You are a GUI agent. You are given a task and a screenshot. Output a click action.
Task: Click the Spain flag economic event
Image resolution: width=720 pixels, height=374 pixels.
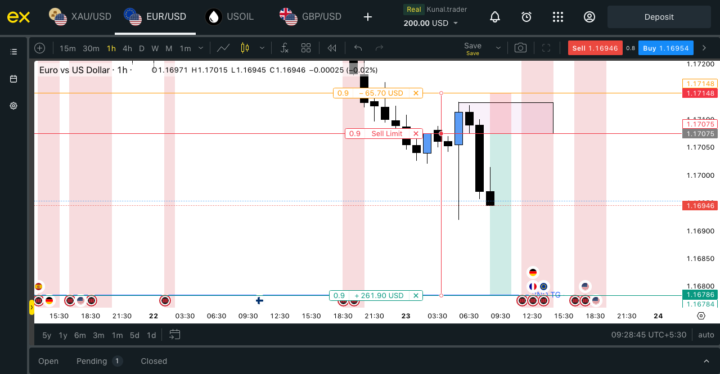pos(39,287)
